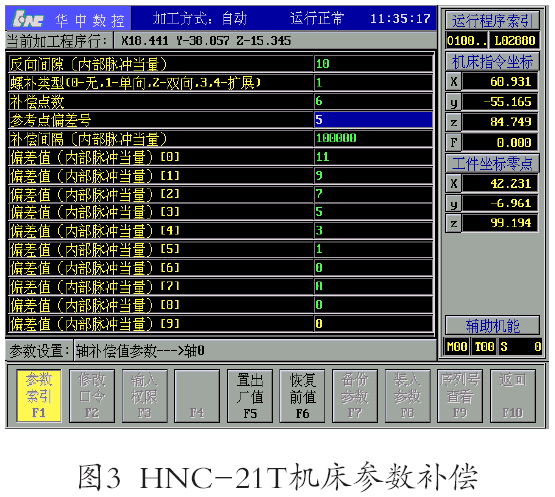
Task: Click the 反向间隙 parameter label
Action: pyautogui.click(x=88, y=64)
